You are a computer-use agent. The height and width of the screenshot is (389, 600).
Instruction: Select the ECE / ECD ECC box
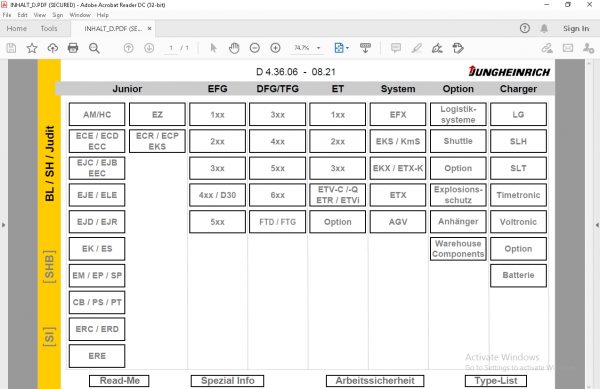coord(97,141)
